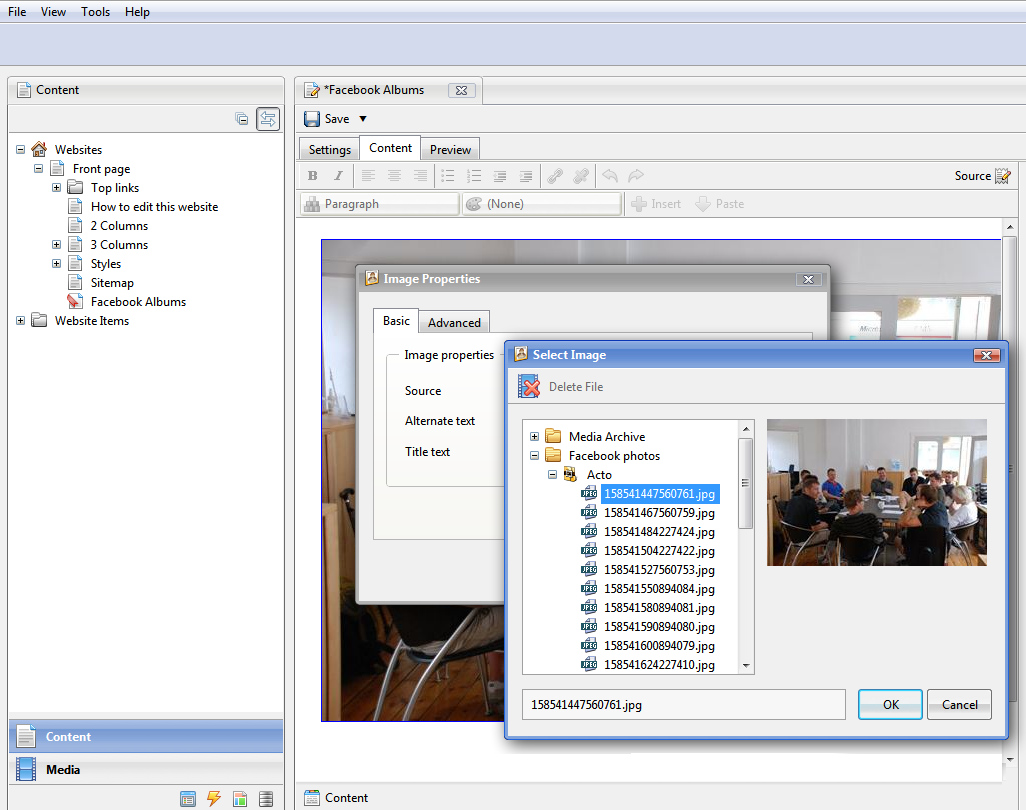Image resolution: width=1026 pixels, height=810 pixels.
Task: Switch to the Advanced tab in Image Properties
Action: pyautogui.click(x=454, y=322)
